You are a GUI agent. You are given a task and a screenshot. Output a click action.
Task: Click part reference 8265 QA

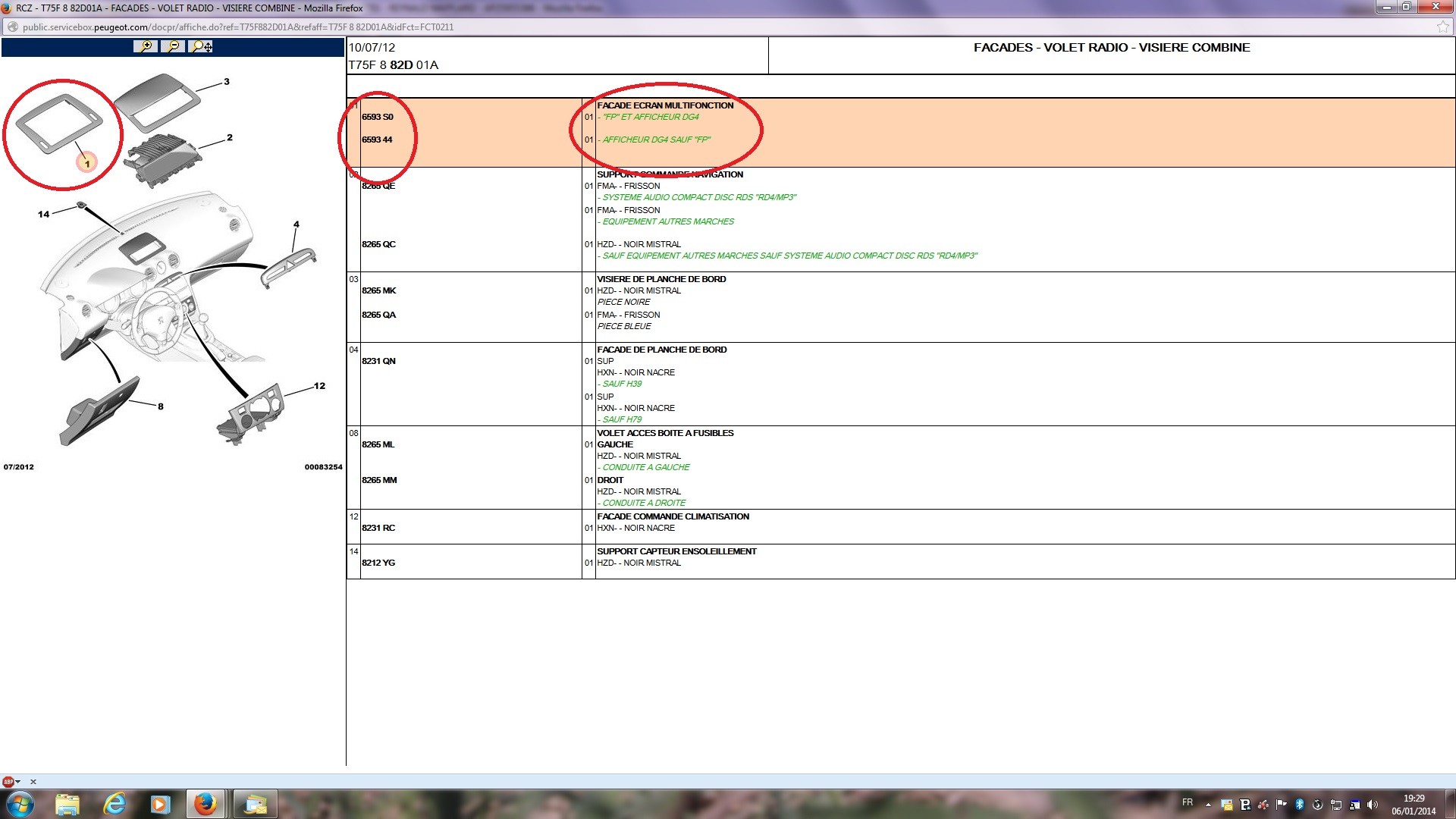coord(378,315)
